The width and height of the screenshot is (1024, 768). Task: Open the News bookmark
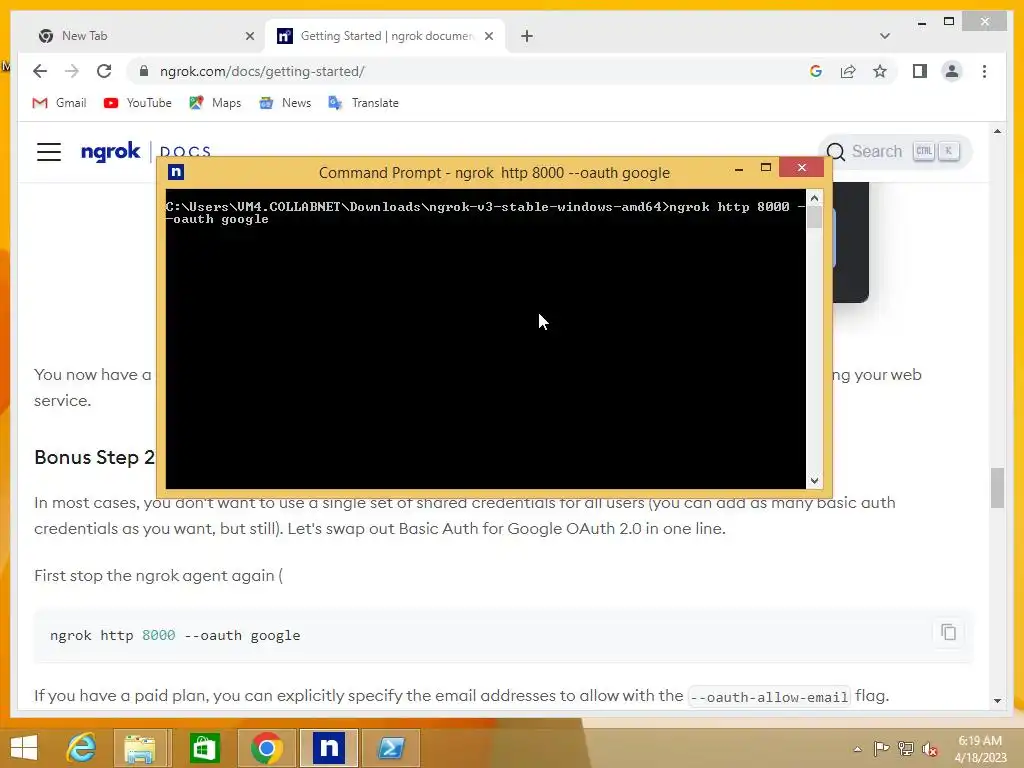[285, 103]
